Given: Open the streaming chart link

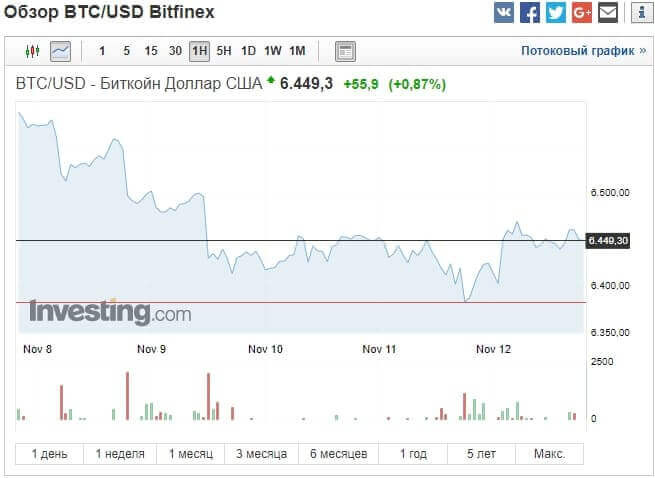Looking at the screenshot, I should click(x=583, y=50).
